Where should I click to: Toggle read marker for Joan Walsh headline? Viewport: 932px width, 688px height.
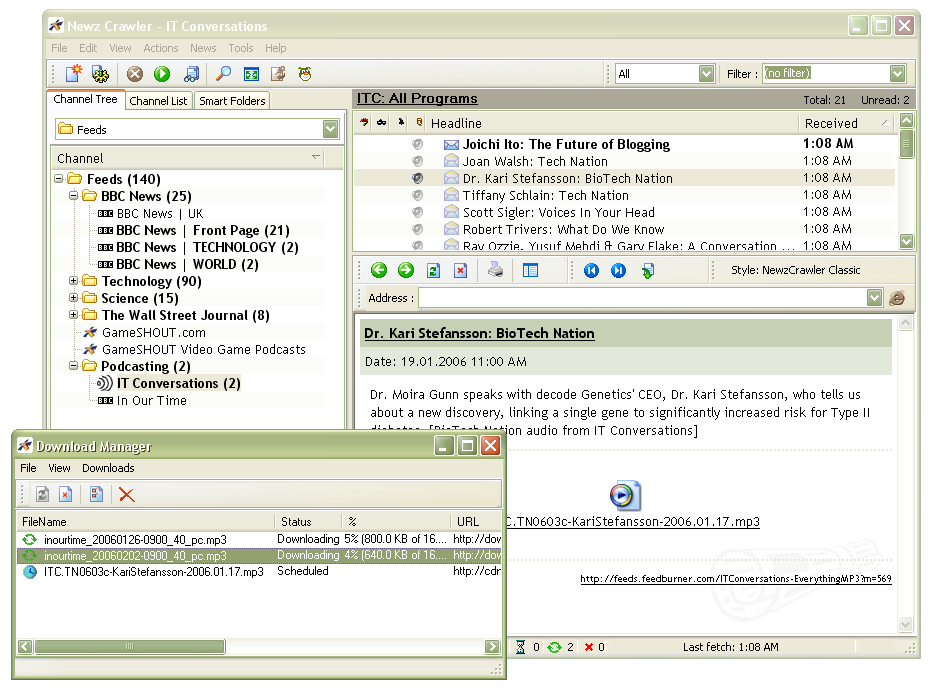coord(418,161)
